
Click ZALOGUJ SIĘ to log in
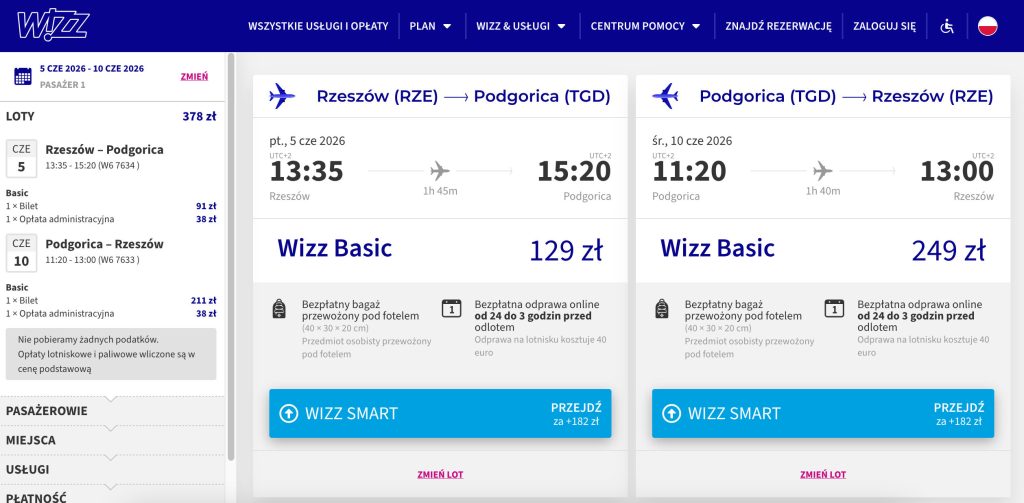pos(884,26)
